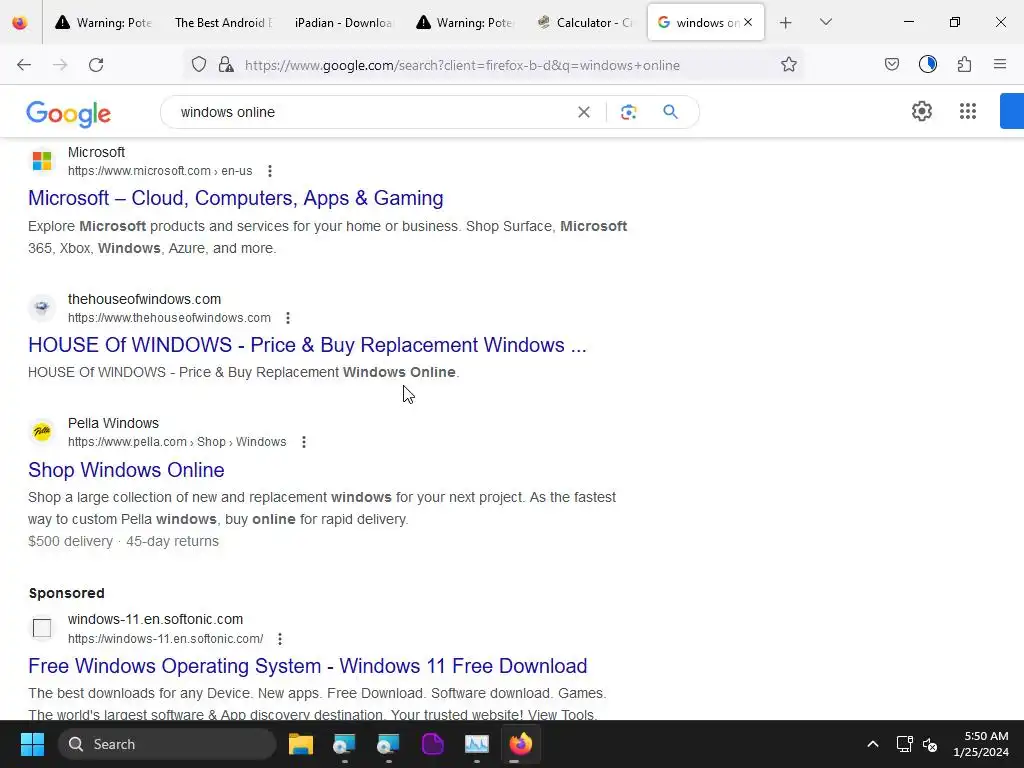1024x768 pixels.
Task: Click the magnifier search submit icon
Action: (x=670, y=112)
